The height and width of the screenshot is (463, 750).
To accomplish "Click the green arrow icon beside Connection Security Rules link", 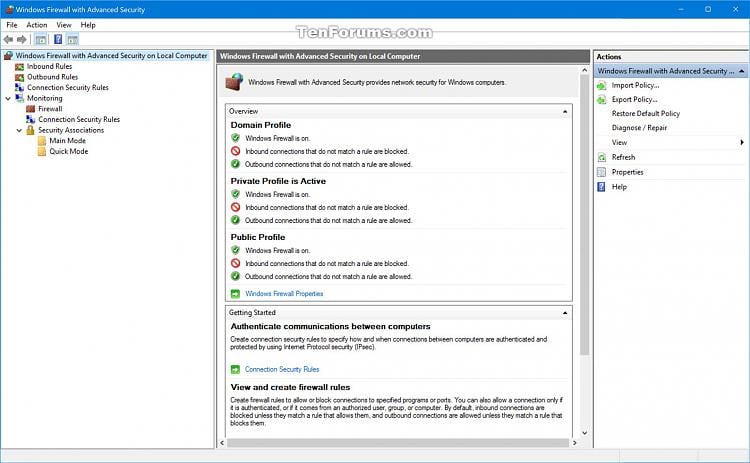I will [235, 369].
